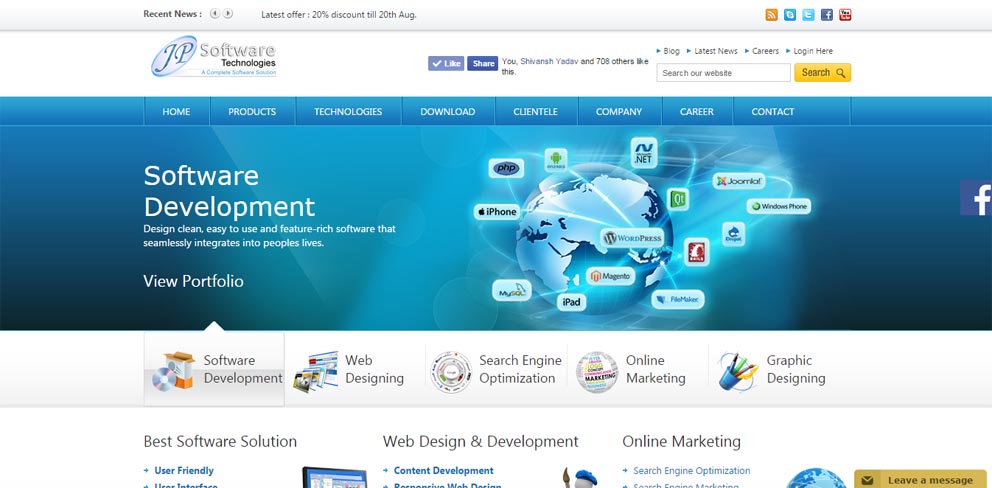Click the Software Development banner heading
Viewport: 992px width, 488px height.
(229, 191)
